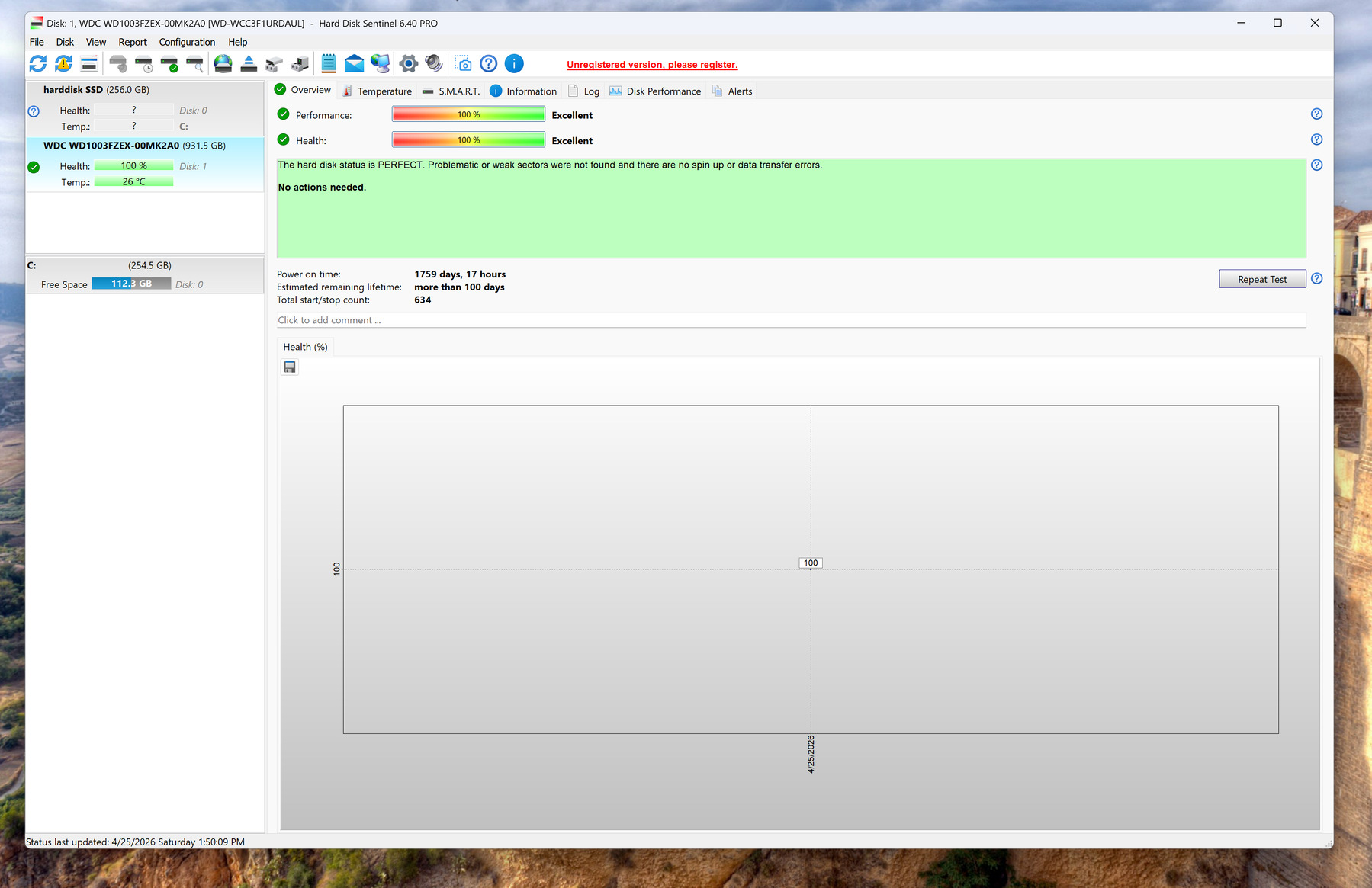
Task: Click the Health 100 % gradient bar in Overview
Action: tap(468, 140)
